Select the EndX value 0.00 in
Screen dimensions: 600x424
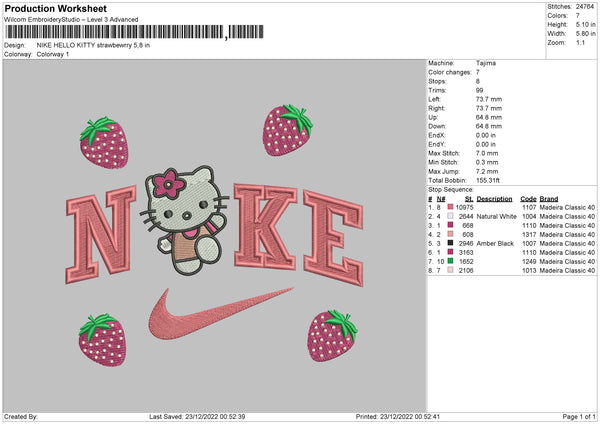(486, 135)
